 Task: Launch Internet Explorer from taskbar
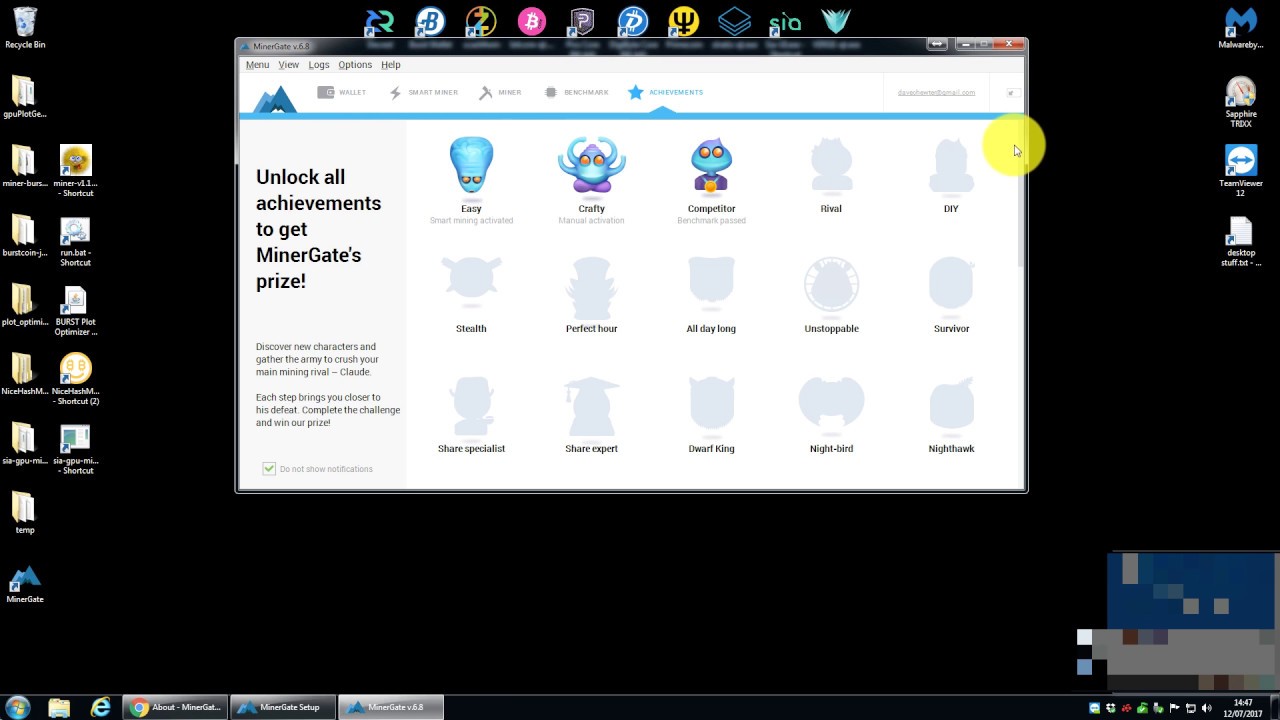101,707
